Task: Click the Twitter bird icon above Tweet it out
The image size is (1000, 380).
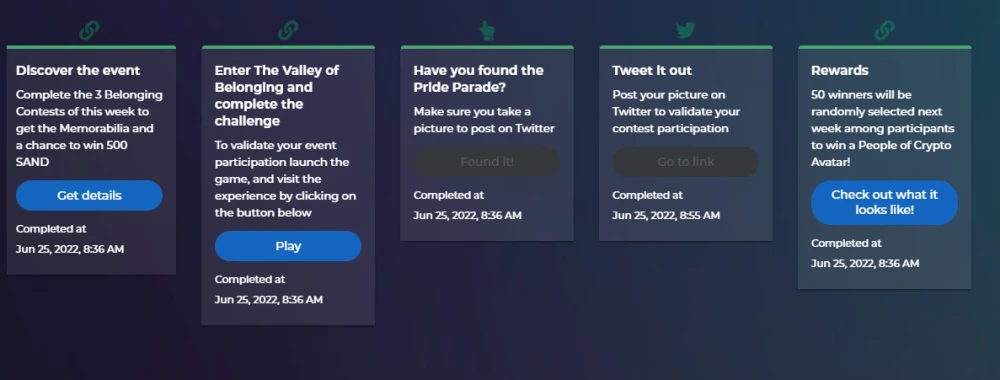Action: click(686, 30)
